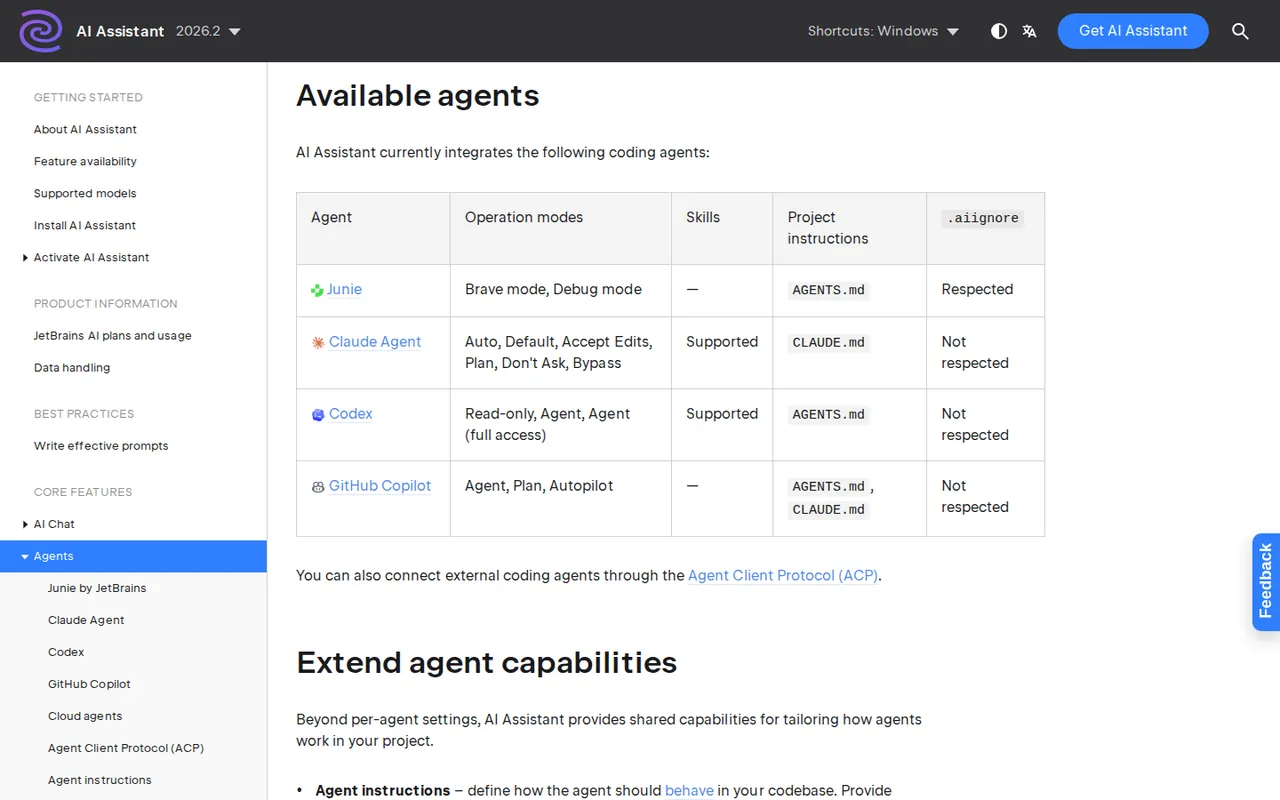Toggle the dark theme contrast icon
Viewport: 1280px width, 800px height.
coord(999,31)
